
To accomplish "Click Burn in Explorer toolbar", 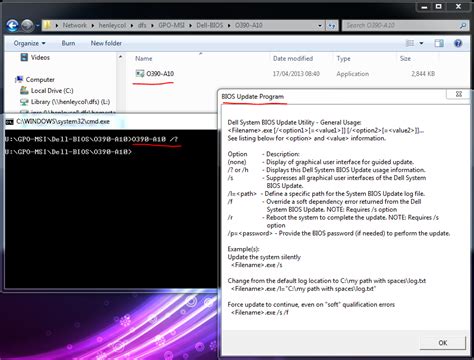I will [68, 43].
